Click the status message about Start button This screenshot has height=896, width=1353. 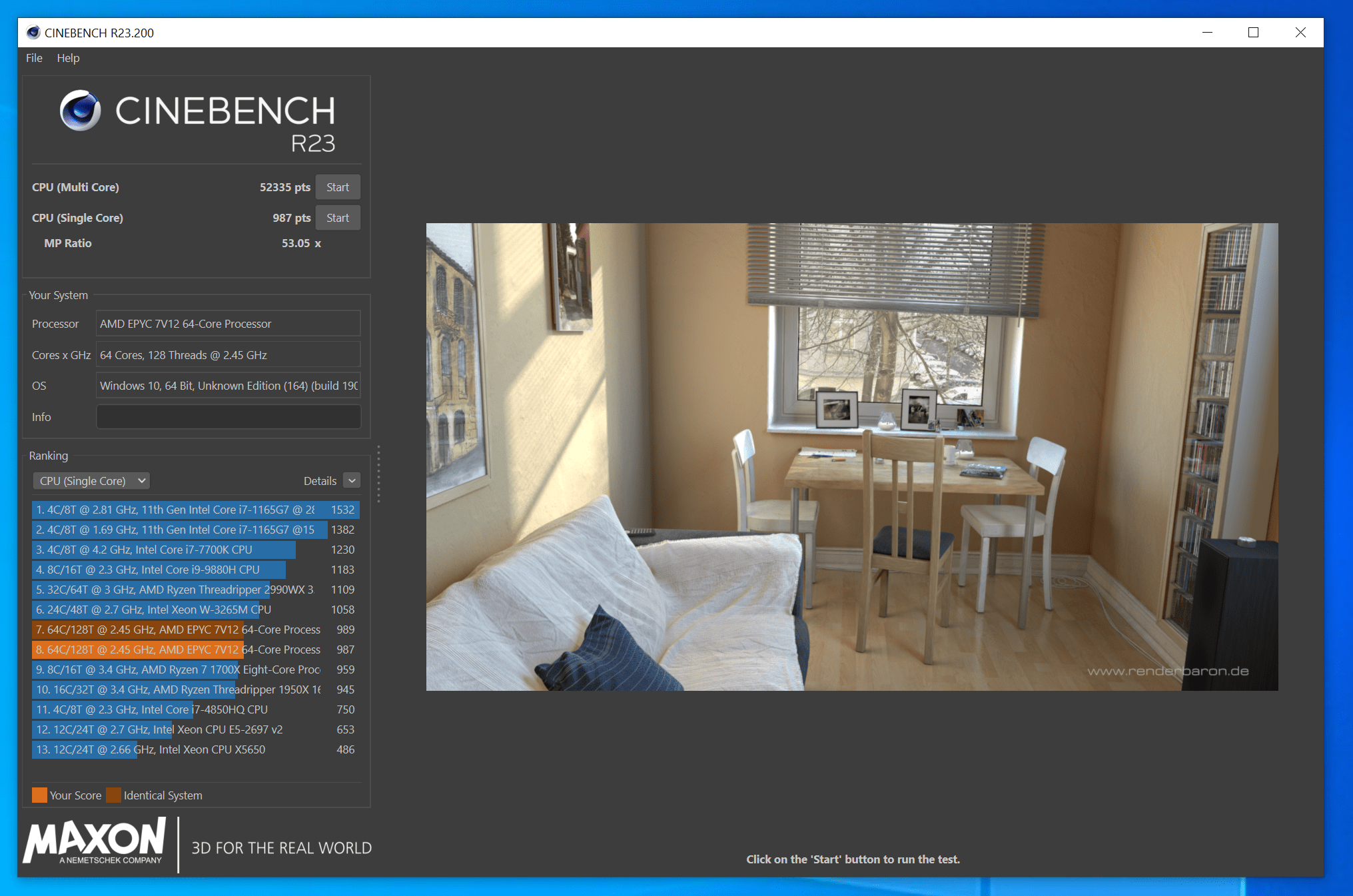tap(853, 859)
